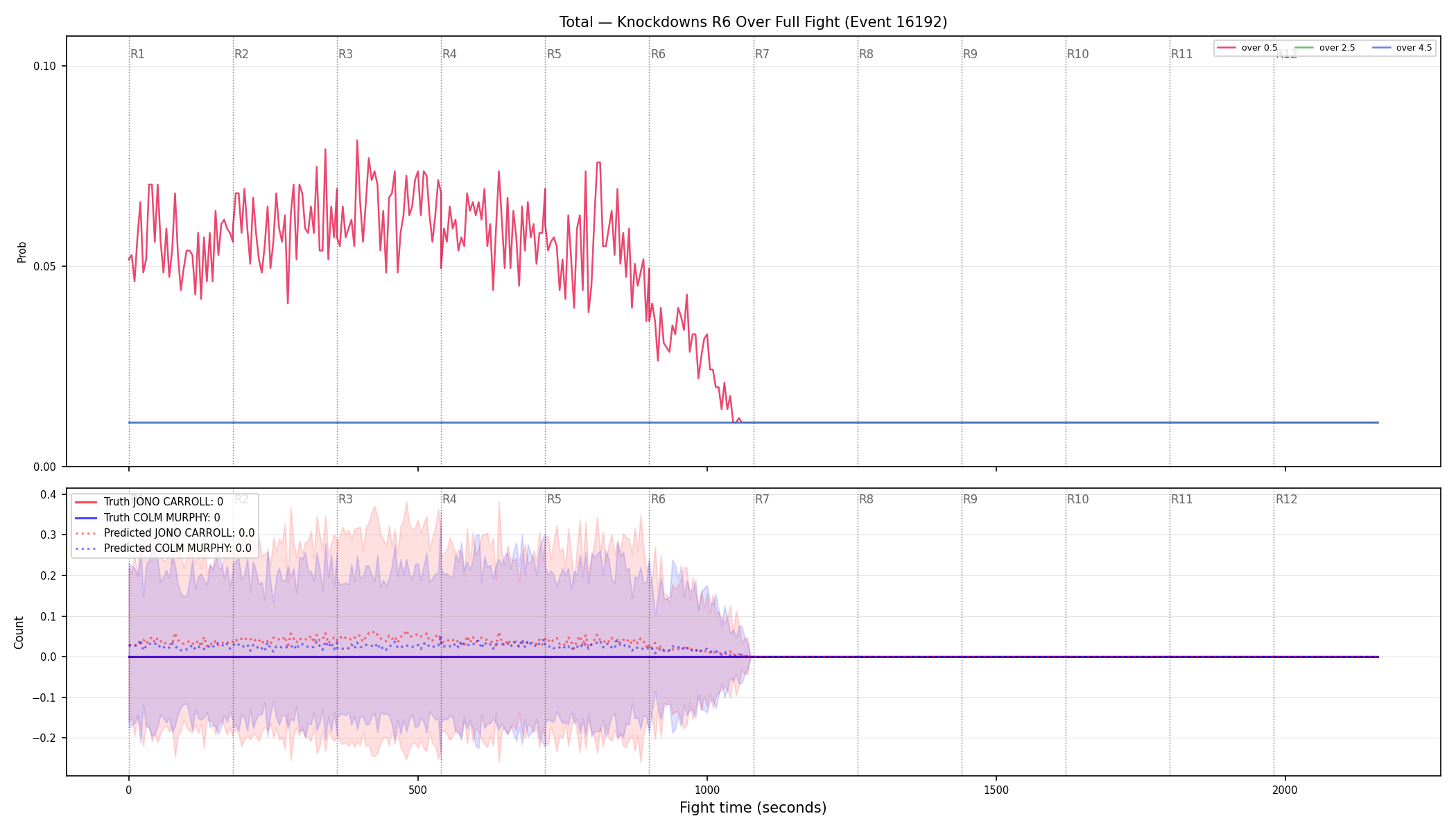The width and height of the screenshot is (1456, 832).
Task: Click the R3 round marker in Prob plot
Action: point(346,55)
